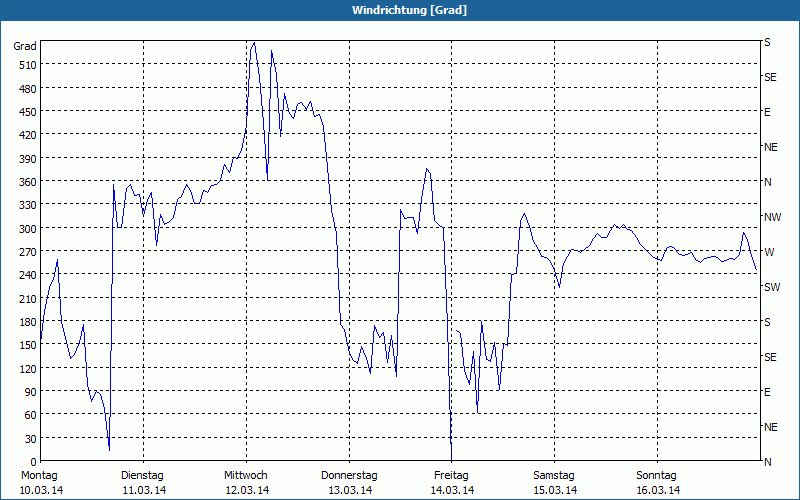Click the 'SW' compass label on the right axis

(x=772, y=287)
